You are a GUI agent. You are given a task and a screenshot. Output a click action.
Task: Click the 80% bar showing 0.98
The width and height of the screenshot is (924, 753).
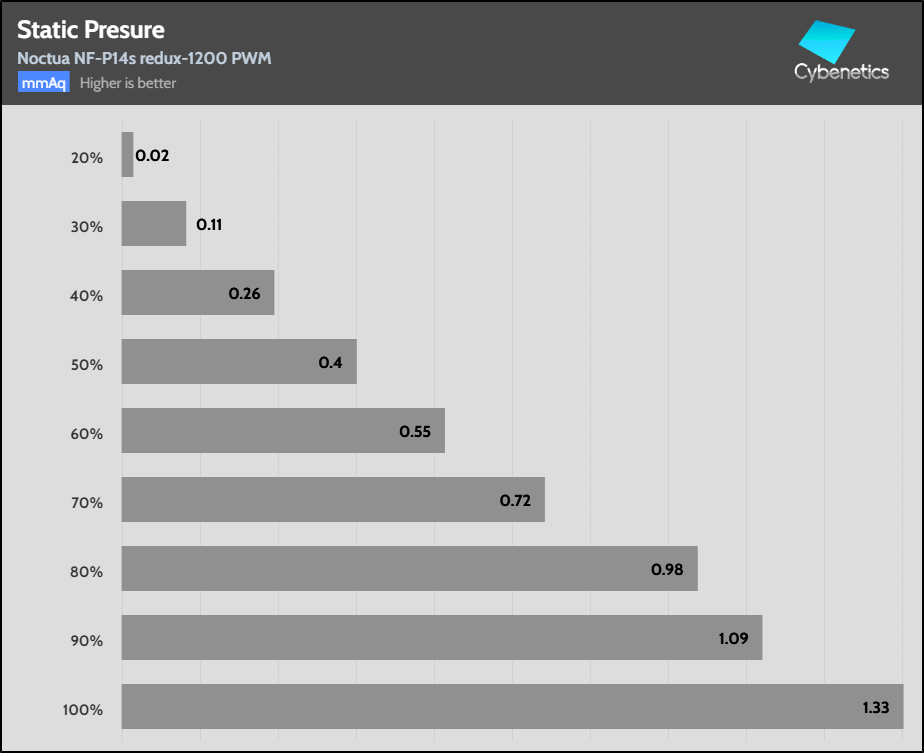[409, 568]
